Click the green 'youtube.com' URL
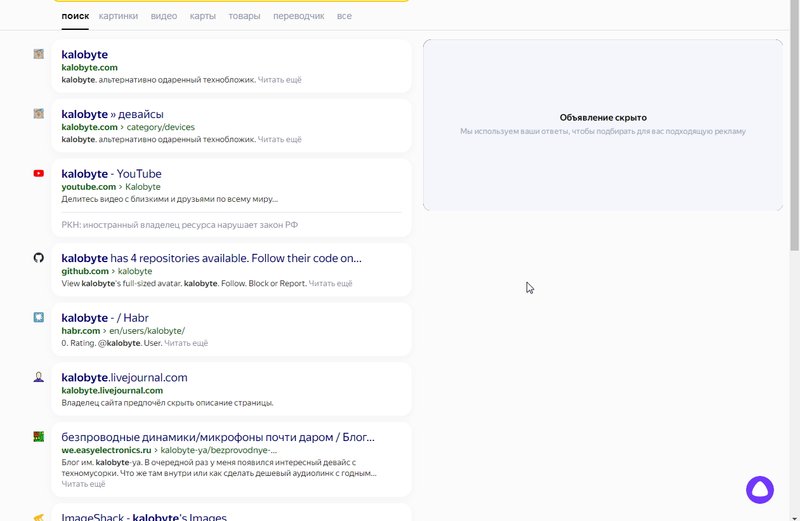Viewport: 800px width, 521px height. click(x=89, y=187)
